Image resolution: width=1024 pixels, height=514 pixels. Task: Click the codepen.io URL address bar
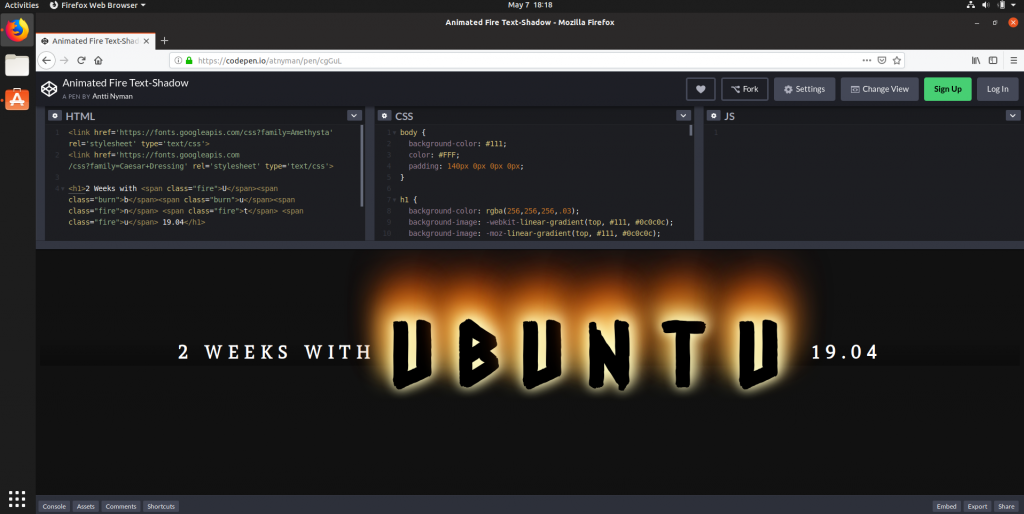[x=500, y=60]
